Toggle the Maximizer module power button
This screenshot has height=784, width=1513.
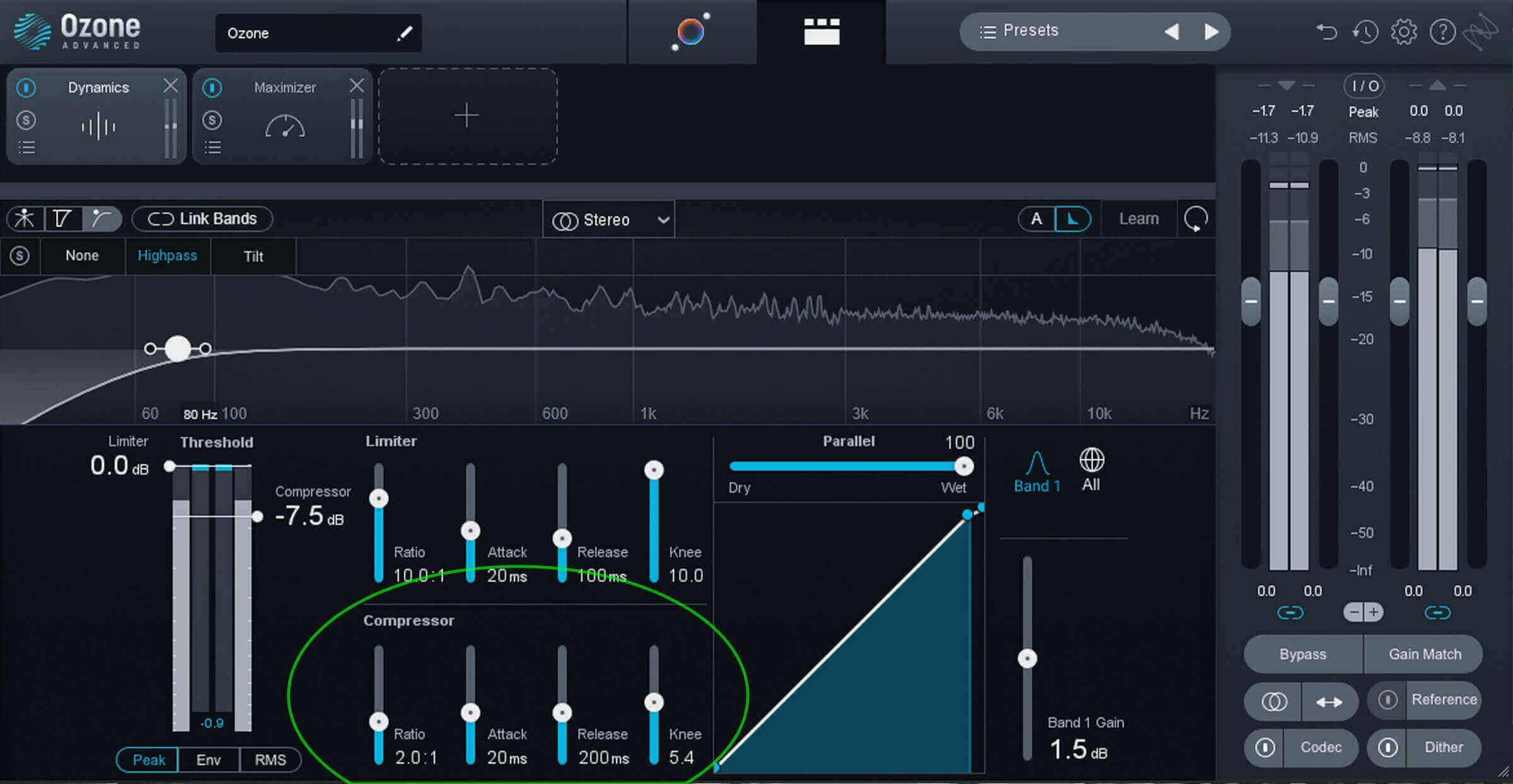[x=212, y=88]
